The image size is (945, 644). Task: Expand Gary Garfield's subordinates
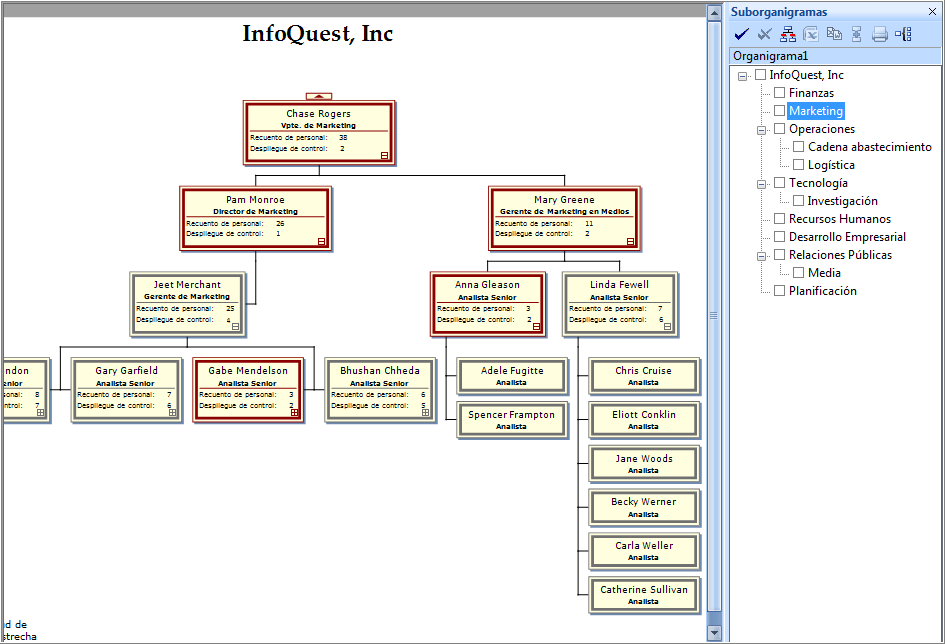point(173,412)
